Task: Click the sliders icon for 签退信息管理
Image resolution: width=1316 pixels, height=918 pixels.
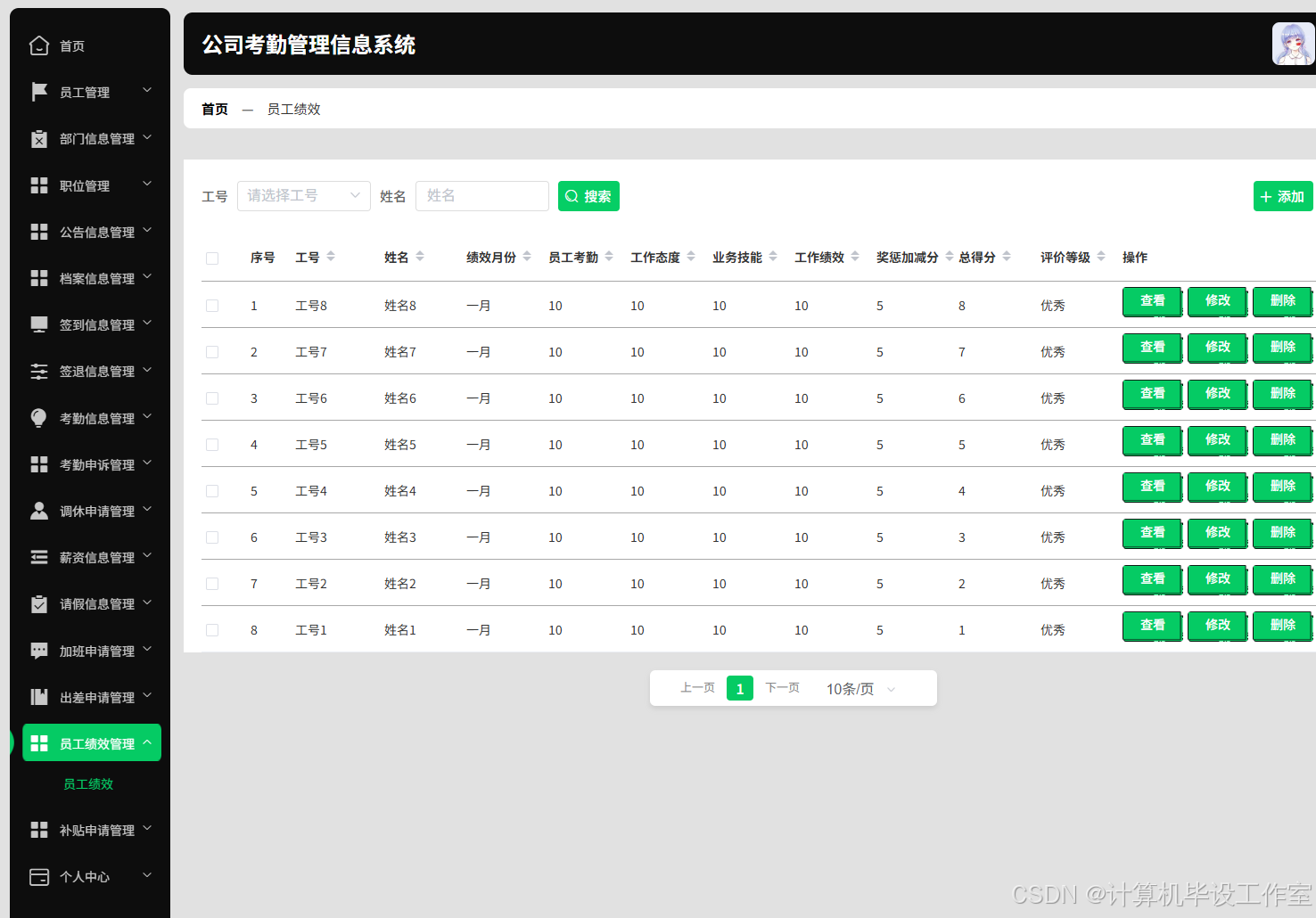Action: (x=39, y=371)
